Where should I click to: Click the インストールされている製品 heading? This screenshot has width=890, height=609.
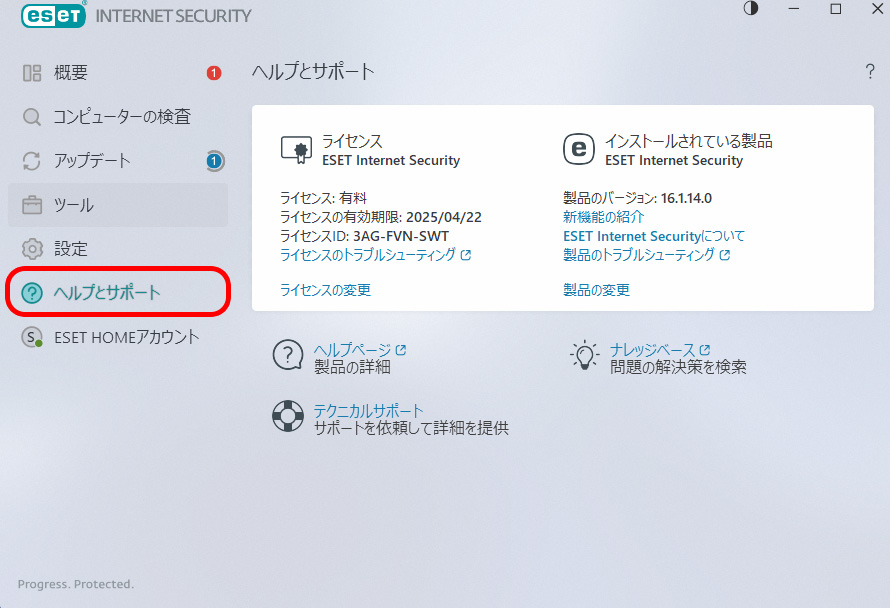(689, 141)
